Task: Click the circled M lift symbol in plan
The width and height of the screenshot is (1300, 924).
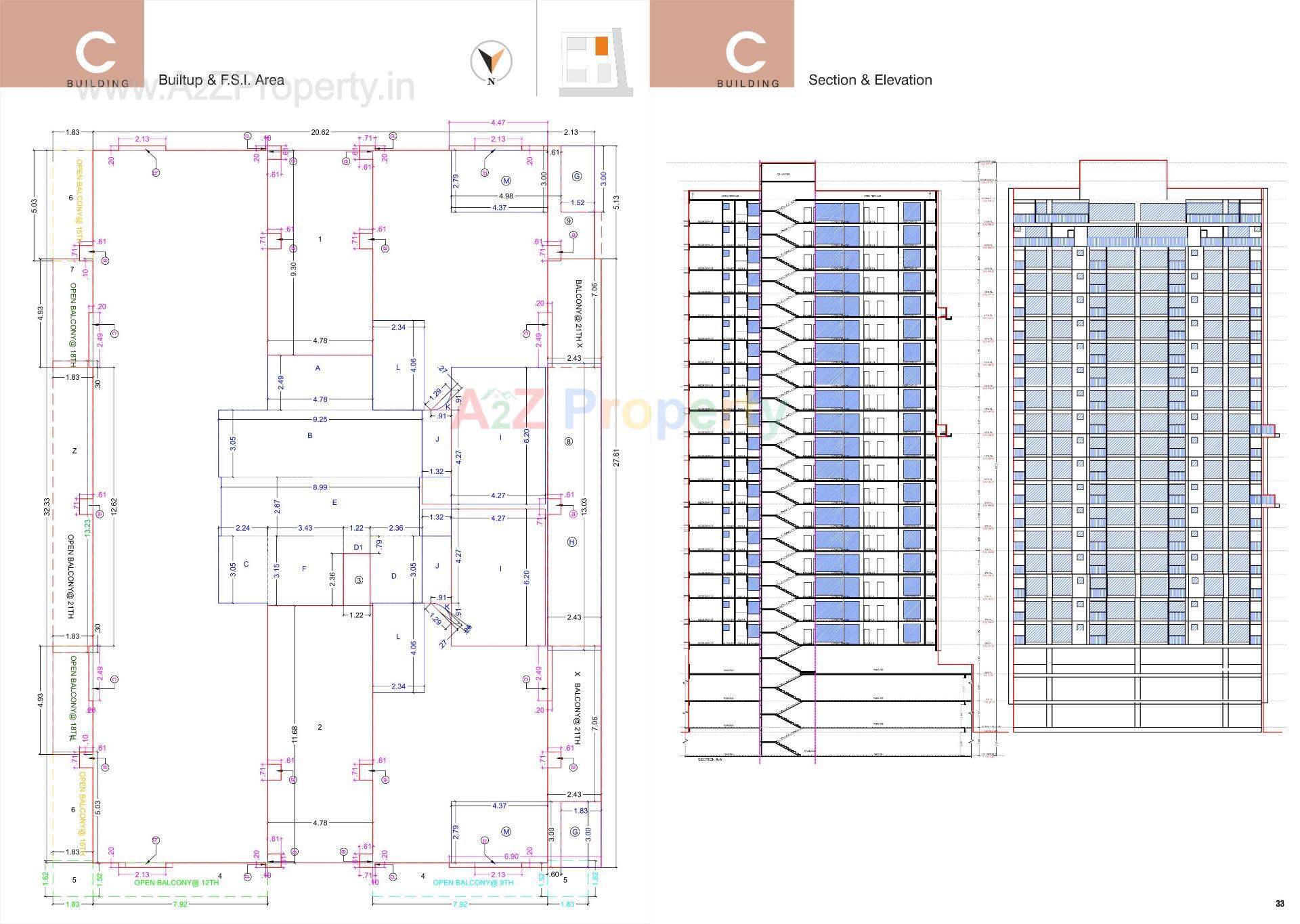Action: click(505, 179)
